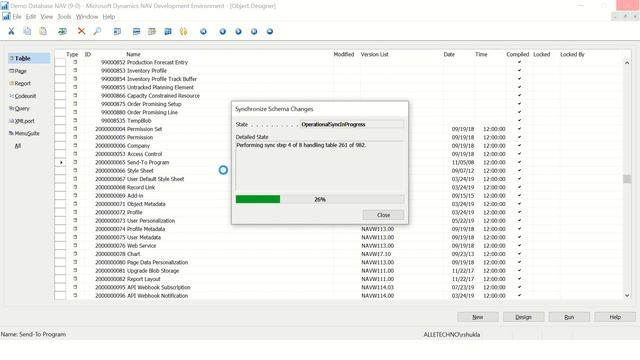
Task: Click row selector box for Access Control
Action: 60,154
